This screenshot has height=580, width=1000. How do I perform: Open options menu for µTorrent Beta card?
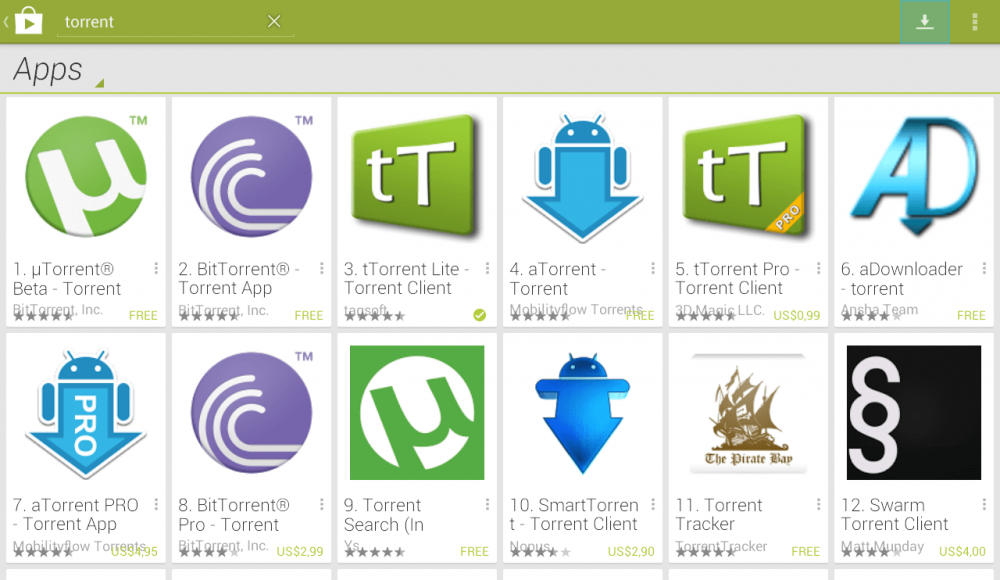tap(156, 269)
